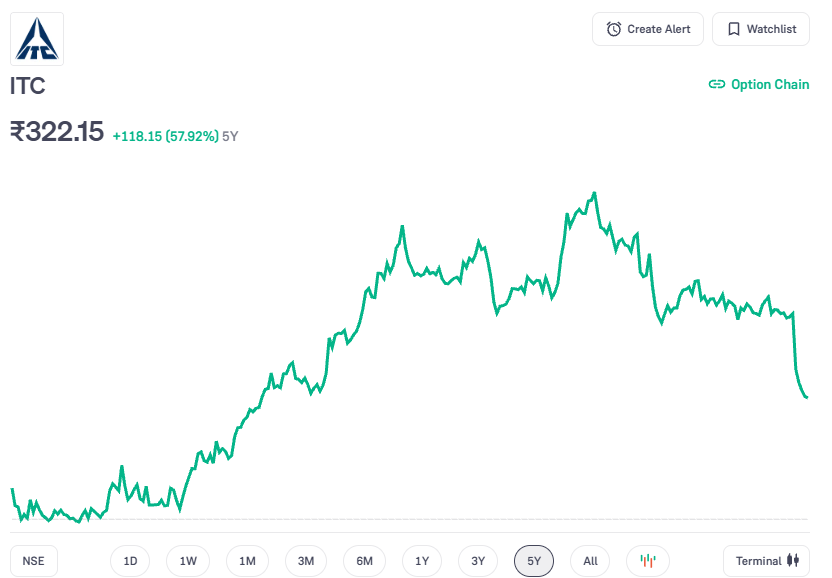Open the Option Chain link

[x=759, y=84]
